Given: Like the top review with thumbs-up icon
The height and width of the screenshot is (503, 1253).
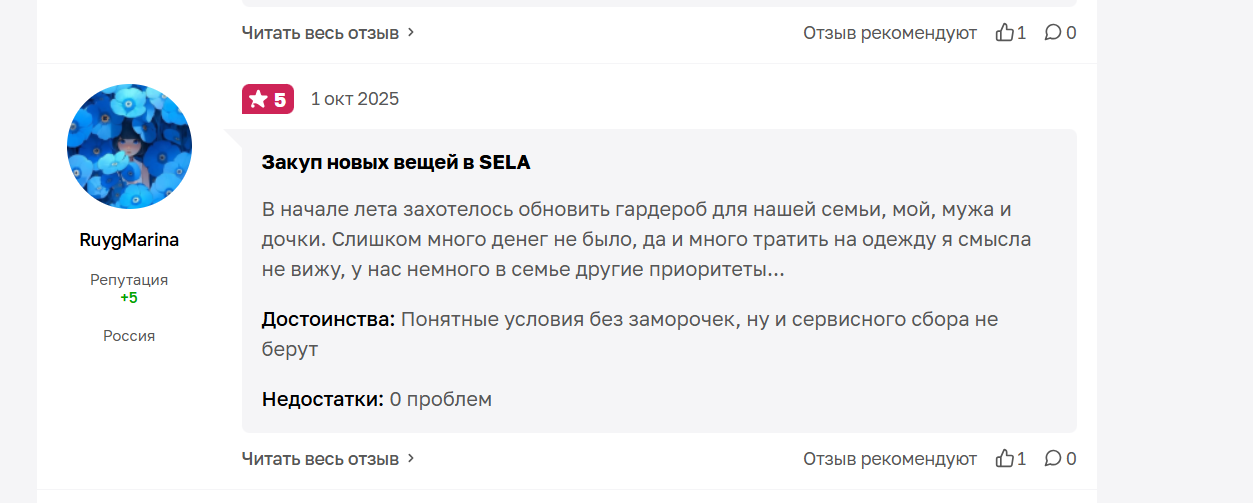Looking at the screenshot, I should 1005,33.
